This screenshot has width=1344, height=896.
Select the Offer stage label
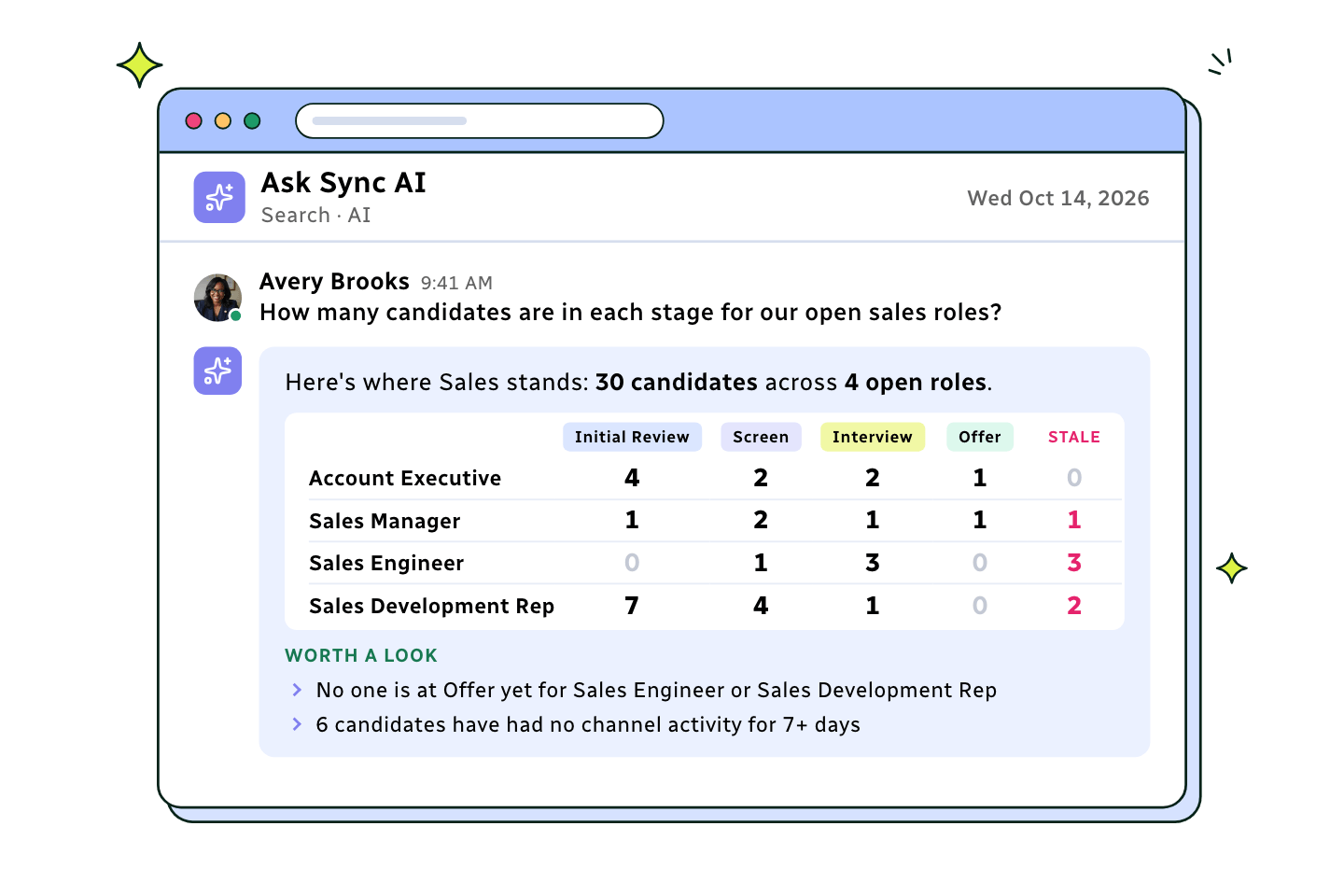tap(980, 437)
